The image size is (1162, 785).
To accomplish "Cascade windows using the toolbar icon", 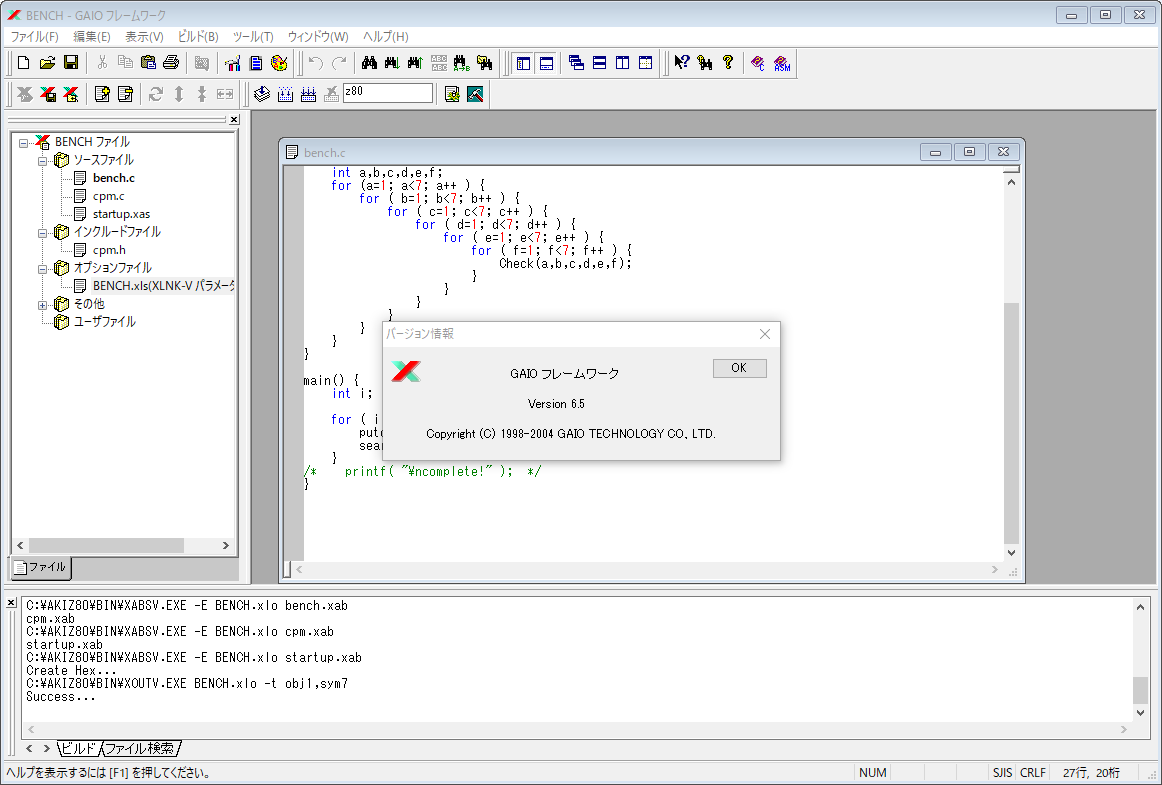I will coord(577,63).
